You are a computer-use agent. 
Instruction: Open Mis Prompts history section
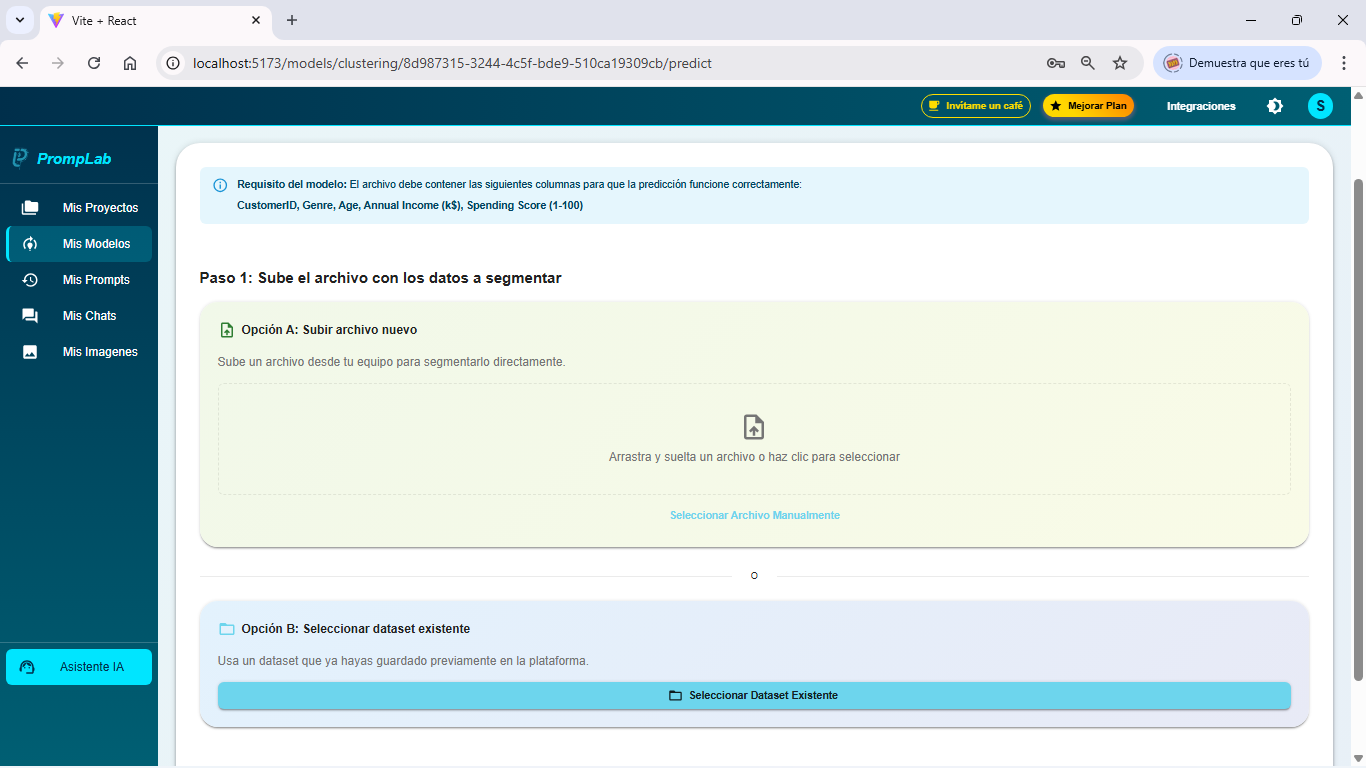79,280
